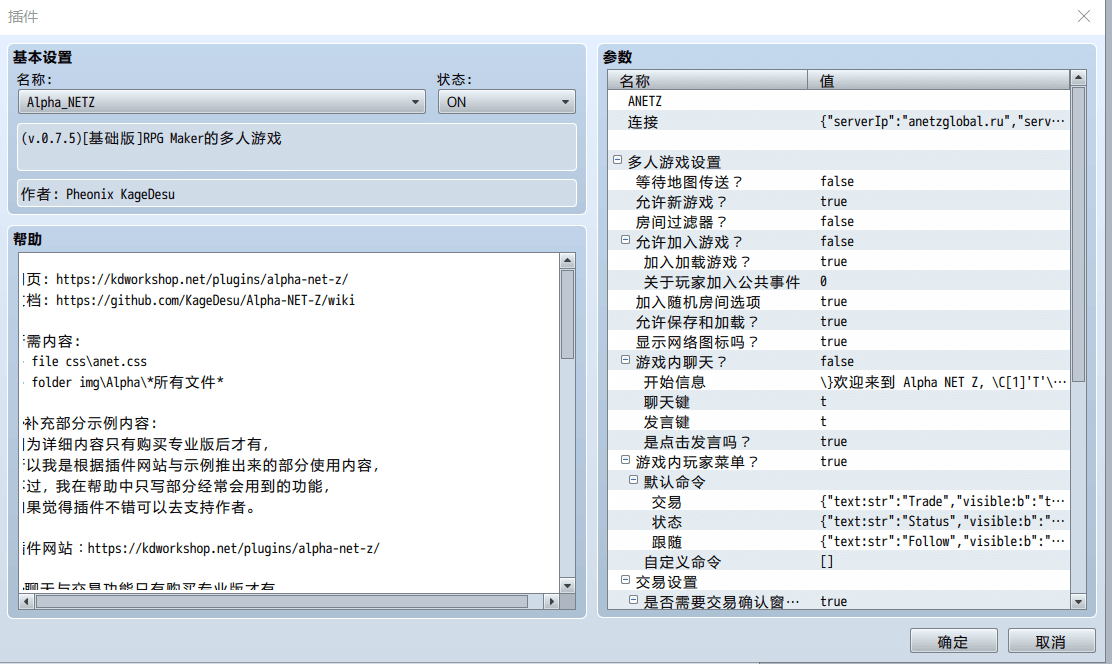Screen dimensions: 1112x664
Task: Click the help text scroll-up arrow
Action: (567, 260)
